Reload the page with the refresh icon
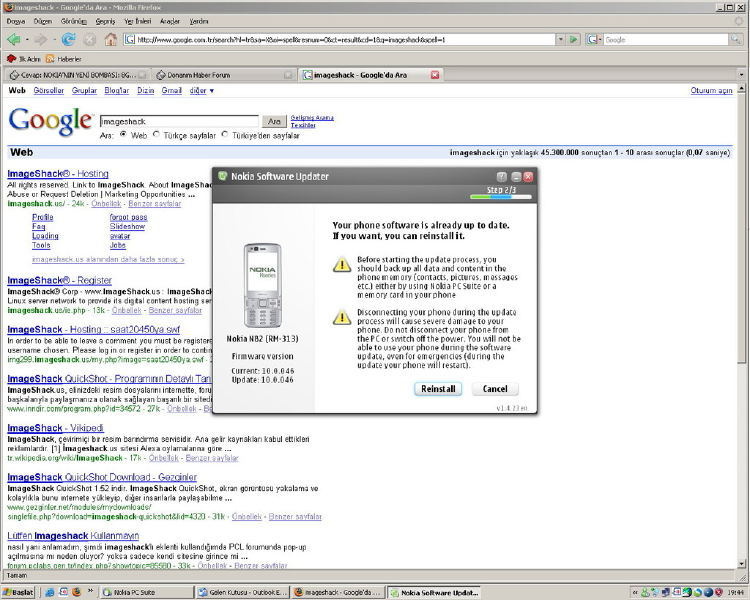The width and height of the screenshot is (750, 600). pyautogui.click(x=68, y=40)
